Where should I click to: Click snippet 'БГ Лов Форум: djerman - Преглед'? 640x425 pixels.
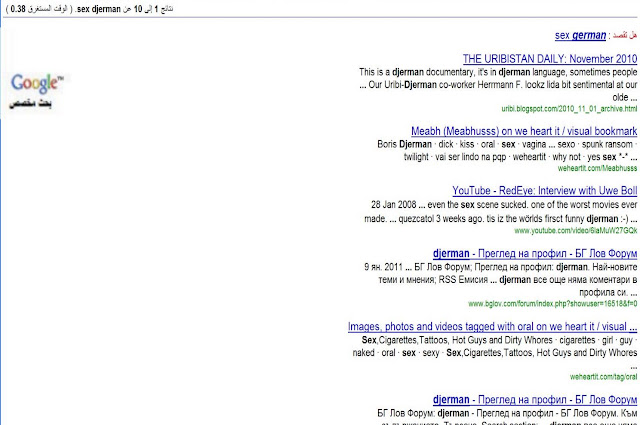(507, 416)
